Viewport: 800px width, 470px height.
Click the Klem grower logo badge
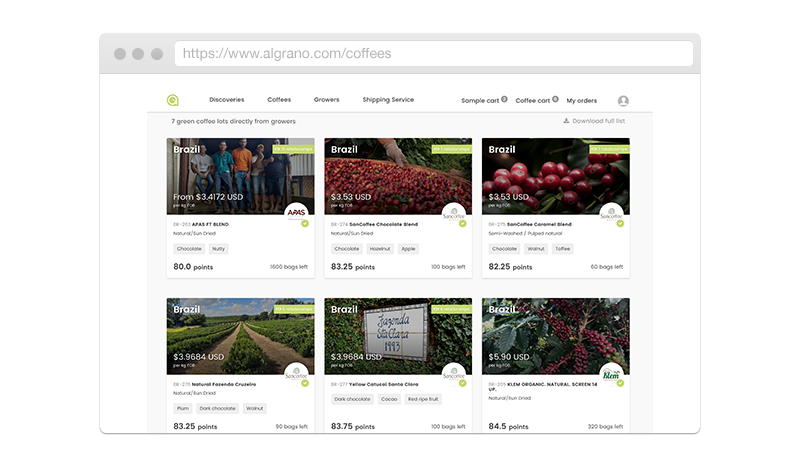pos(611,374)
